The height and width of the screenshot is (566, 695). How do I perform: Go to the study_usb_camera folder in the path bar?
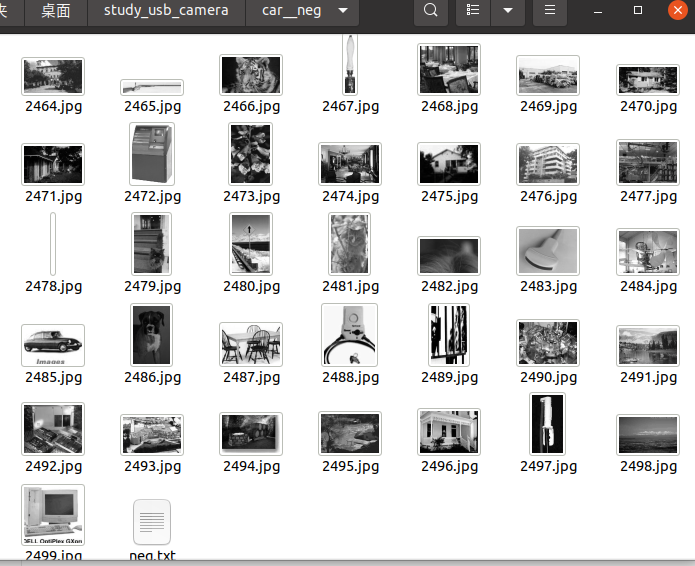[166, 11]
